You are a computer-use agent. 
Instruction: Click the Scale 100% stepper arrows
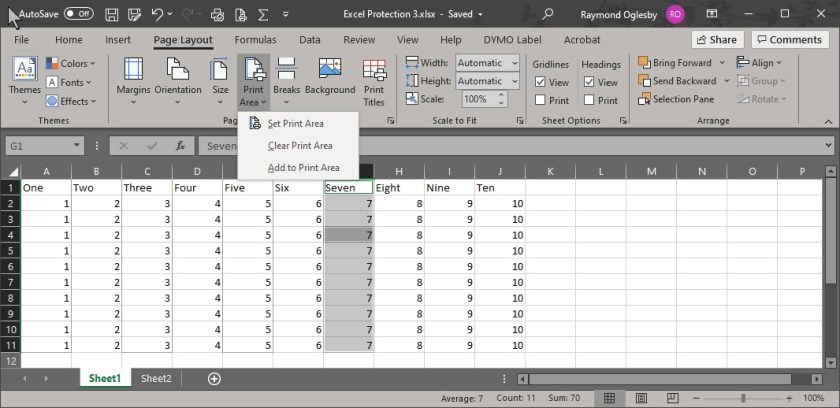pyautogui.click(x=501, y=99)
